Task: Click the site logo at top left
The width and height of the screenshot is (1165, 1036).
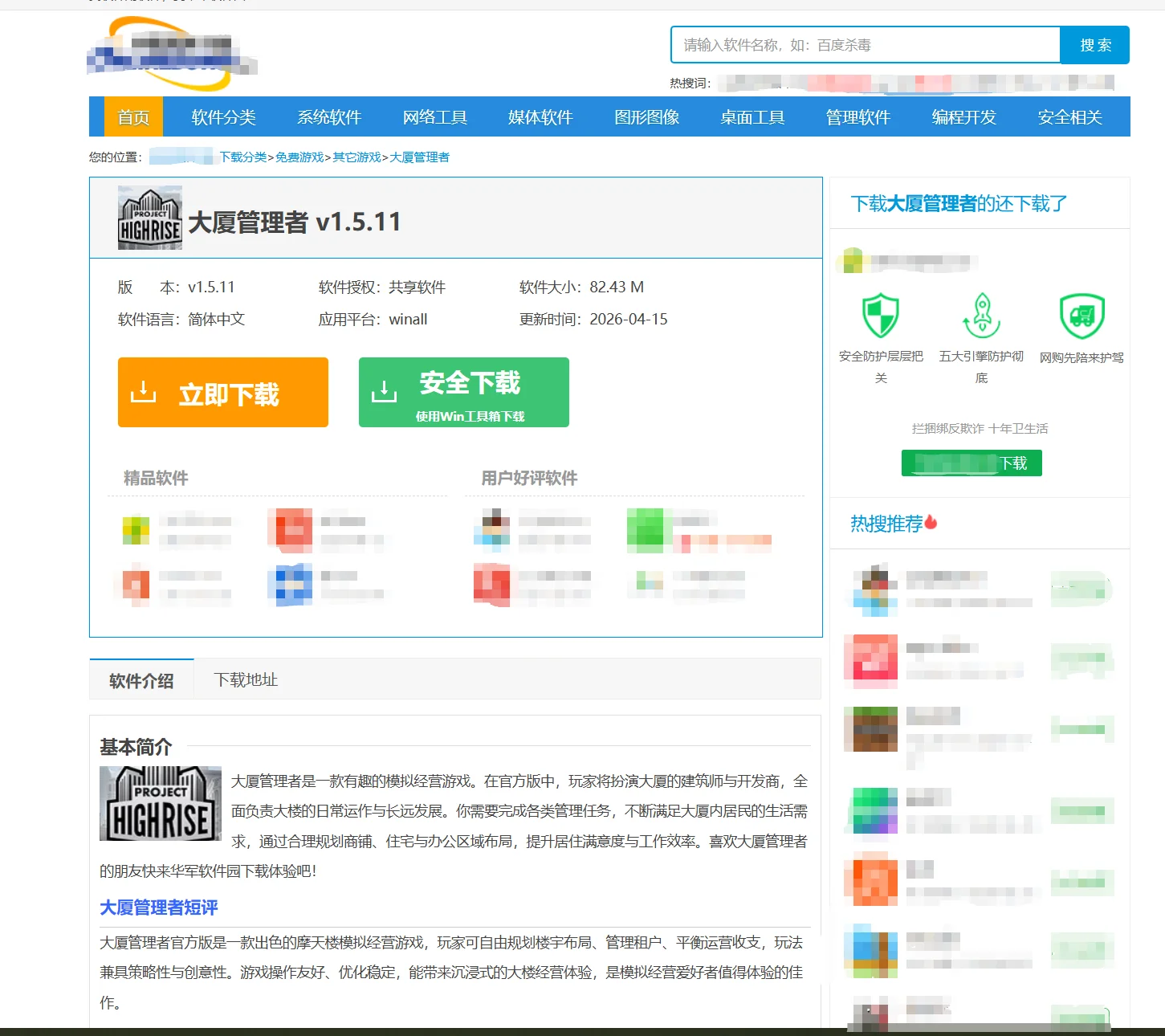Action: coord(172,53)
